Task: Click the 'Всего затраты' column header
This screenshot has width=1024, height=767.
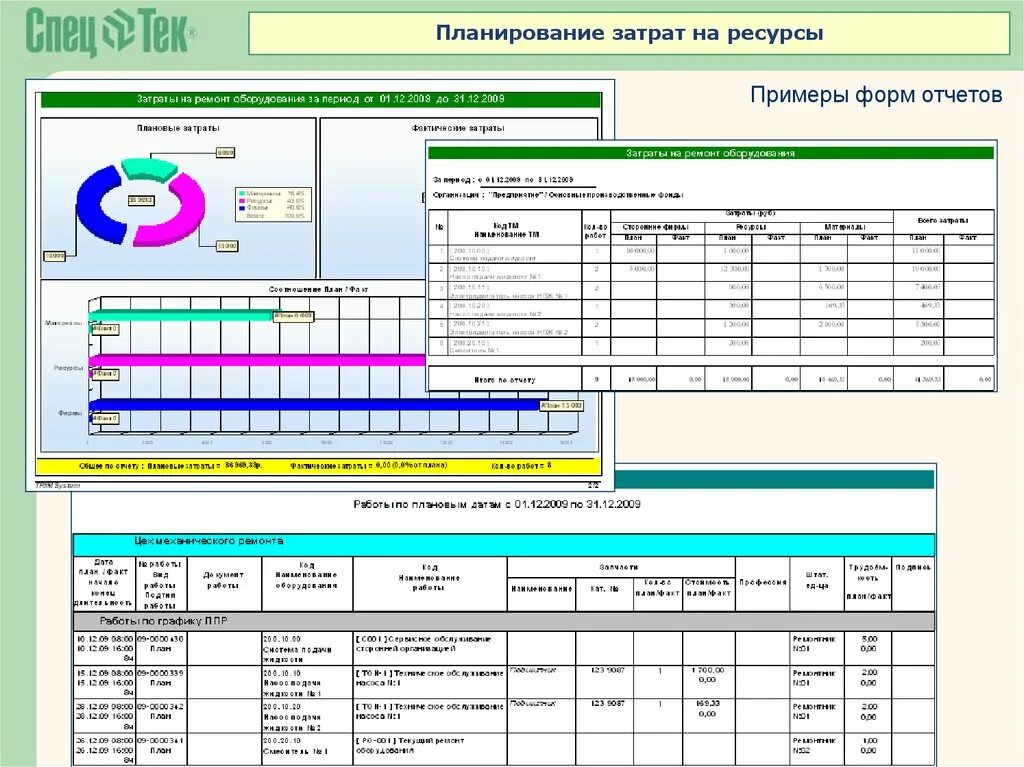Action: 943,221
